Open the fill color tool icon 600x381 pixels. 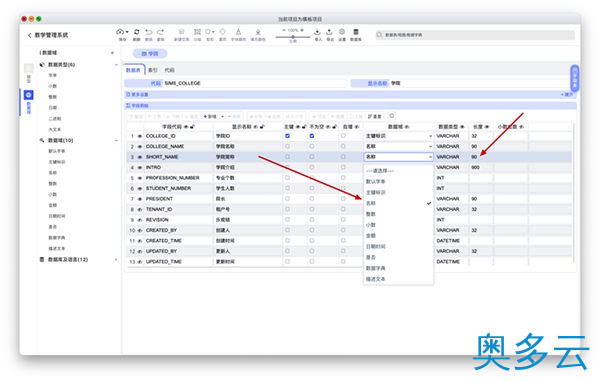pyautogui.click(x=258, y=32)
